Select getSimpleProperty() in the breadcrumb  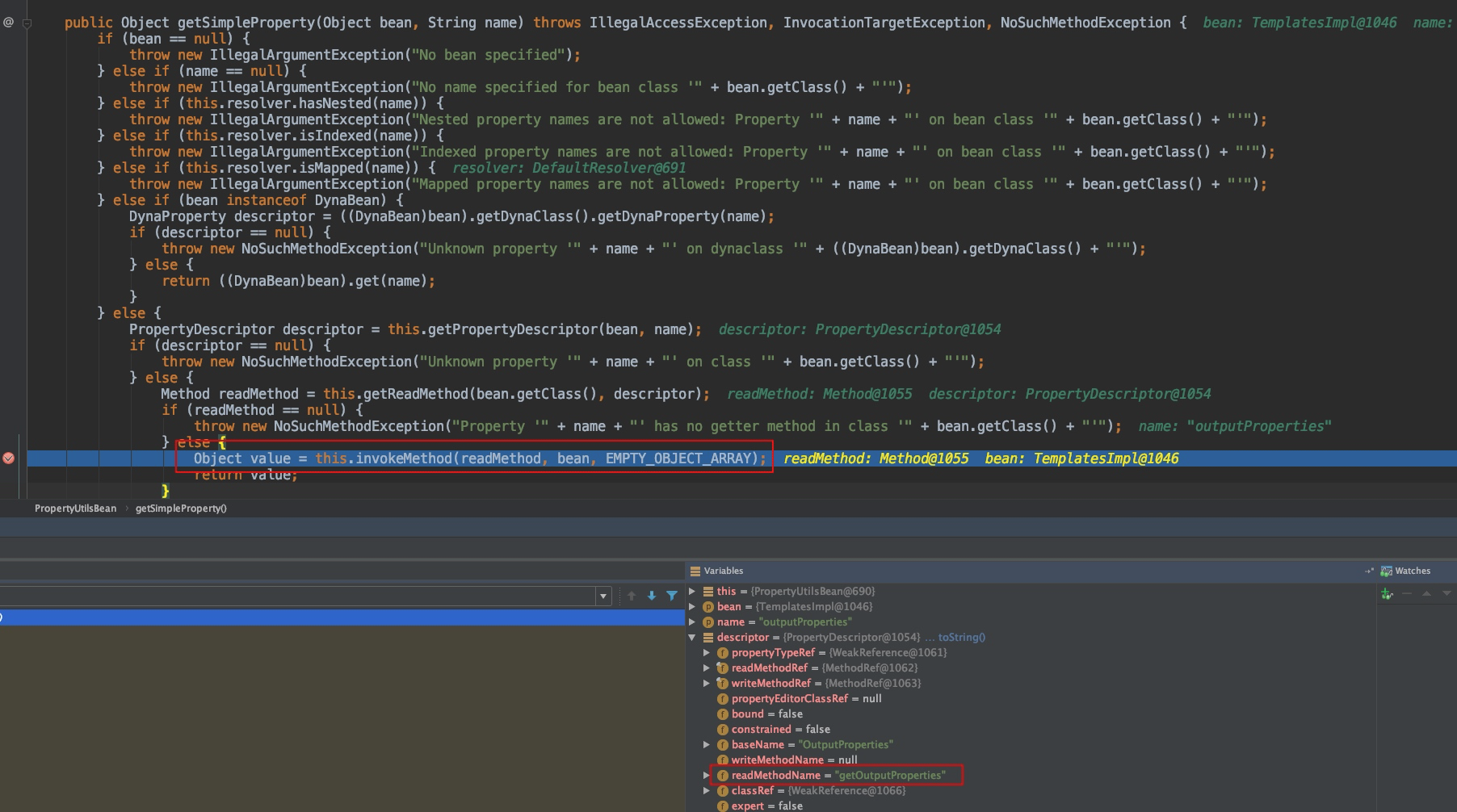[181, 509]
